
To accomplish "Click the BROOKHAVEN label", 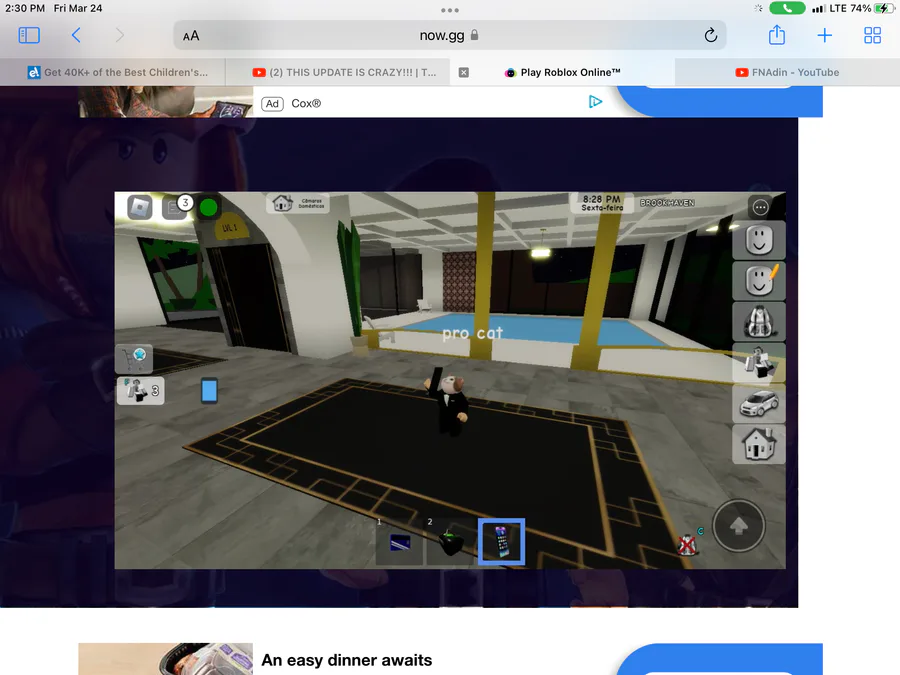I will point(668,203).
